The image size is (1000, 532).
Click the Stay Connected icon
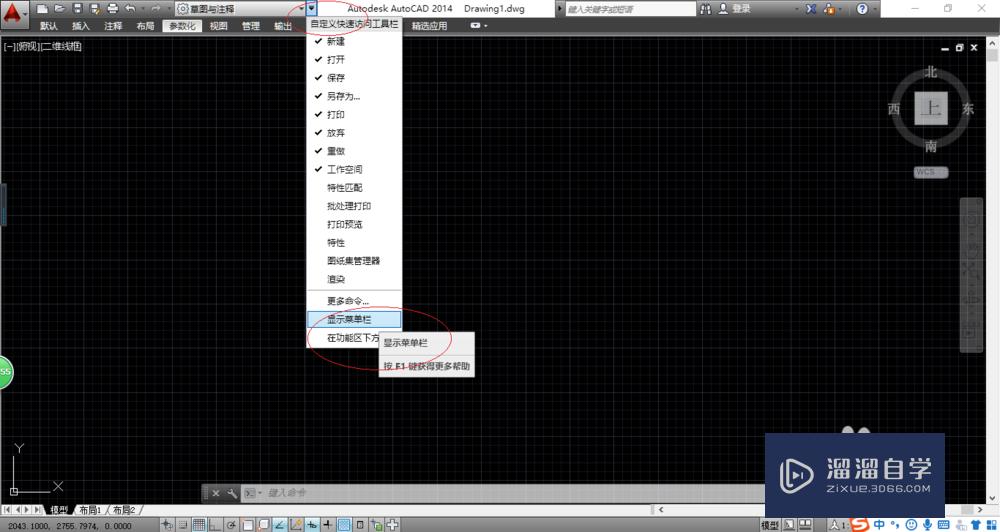click(x=829, y=9)
